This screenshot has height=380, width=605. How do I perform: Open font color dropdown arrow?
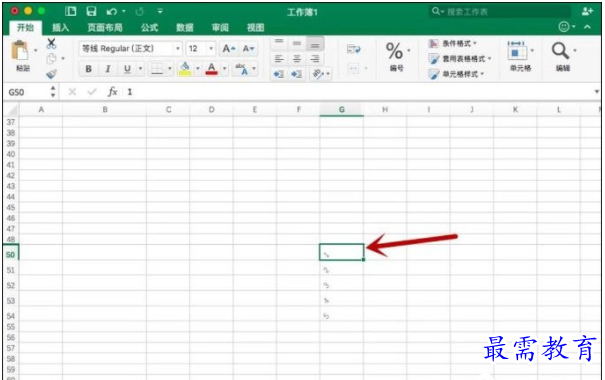(225, 69)
